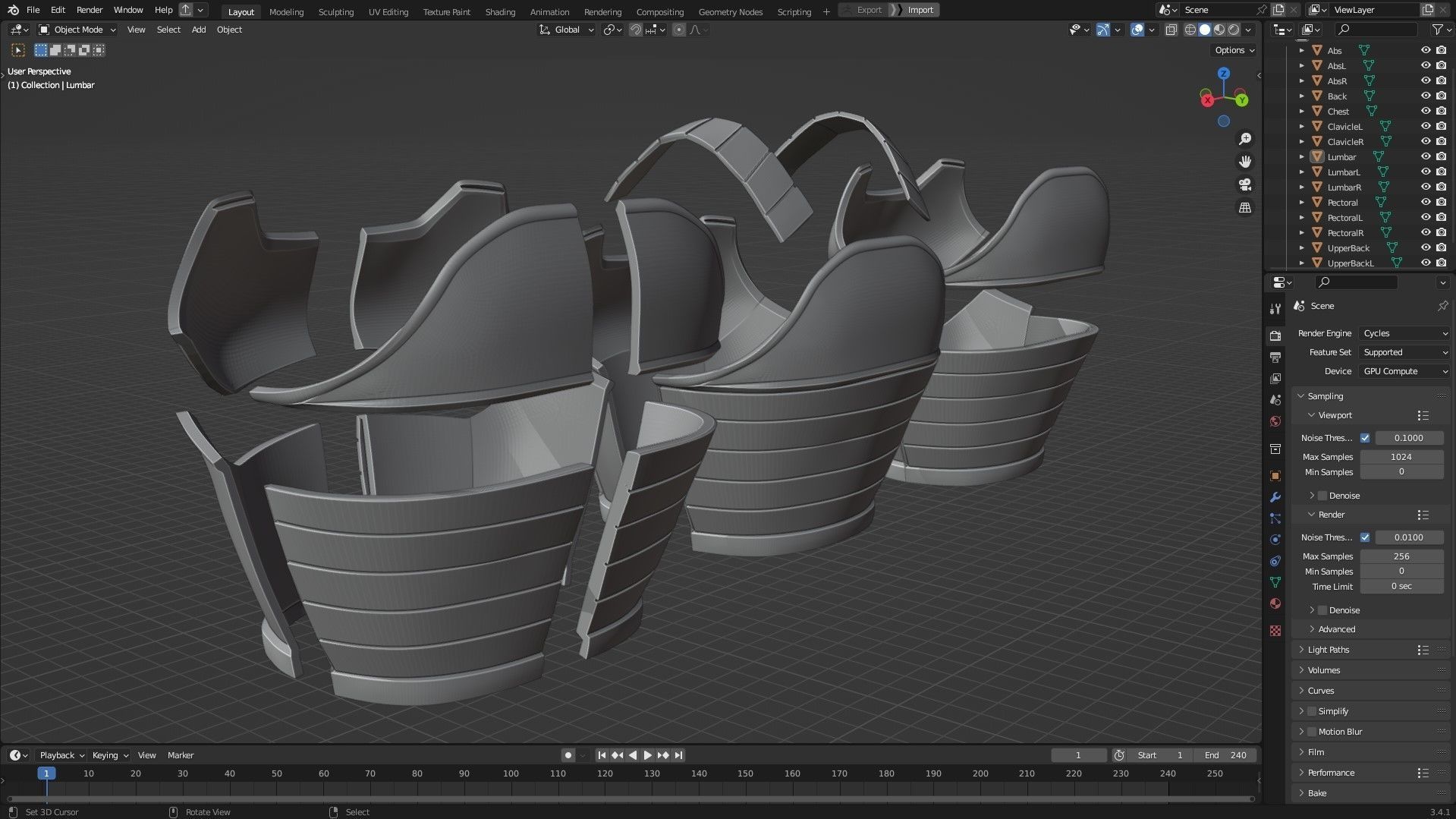Image resolution: width=1456 pixels, height=819 pixels.
Task: Switch to the Geometry Nodes workspace tab
Action: point(730,11)
